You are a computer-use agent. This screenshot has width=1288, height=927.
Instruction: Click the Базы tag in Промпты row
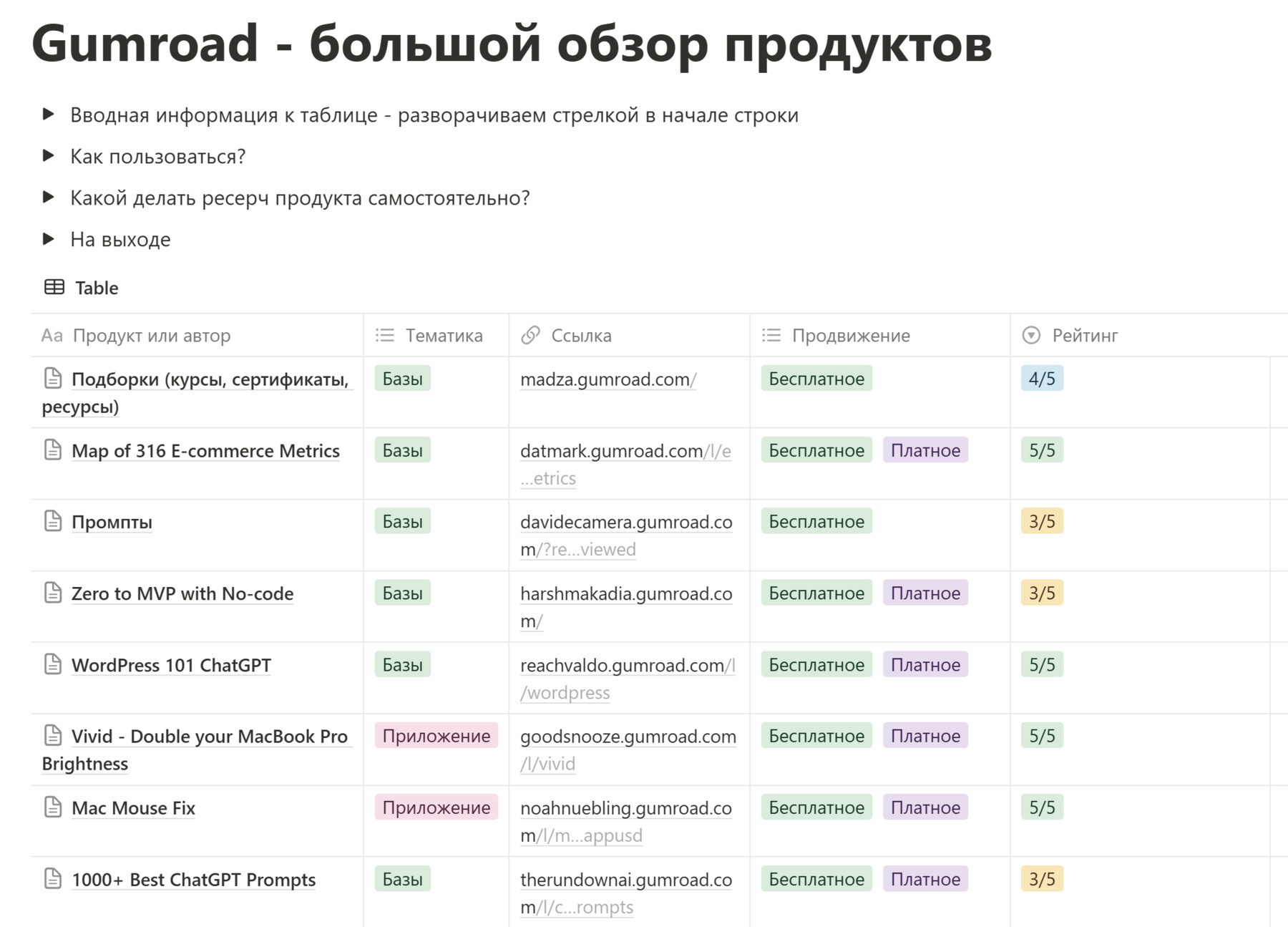(402, 522)
